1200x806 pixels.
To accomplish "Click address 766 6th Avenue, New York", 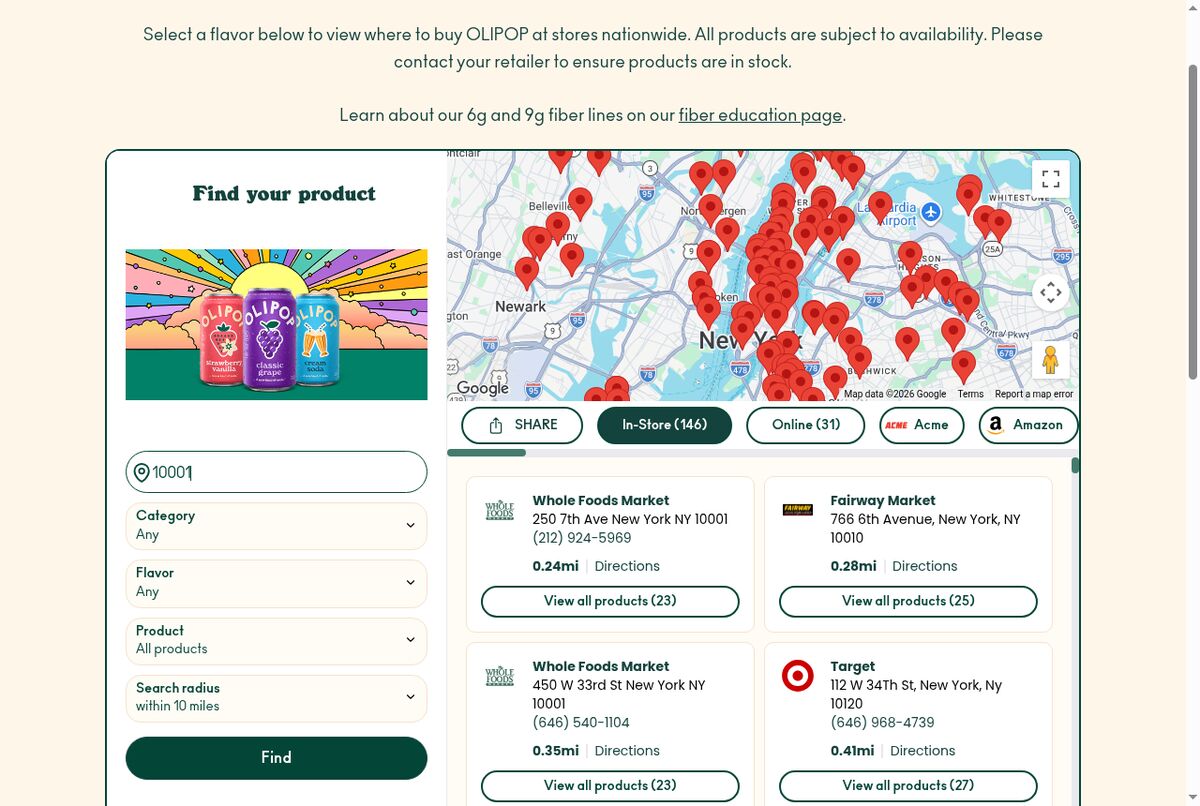I will point(925,529).
